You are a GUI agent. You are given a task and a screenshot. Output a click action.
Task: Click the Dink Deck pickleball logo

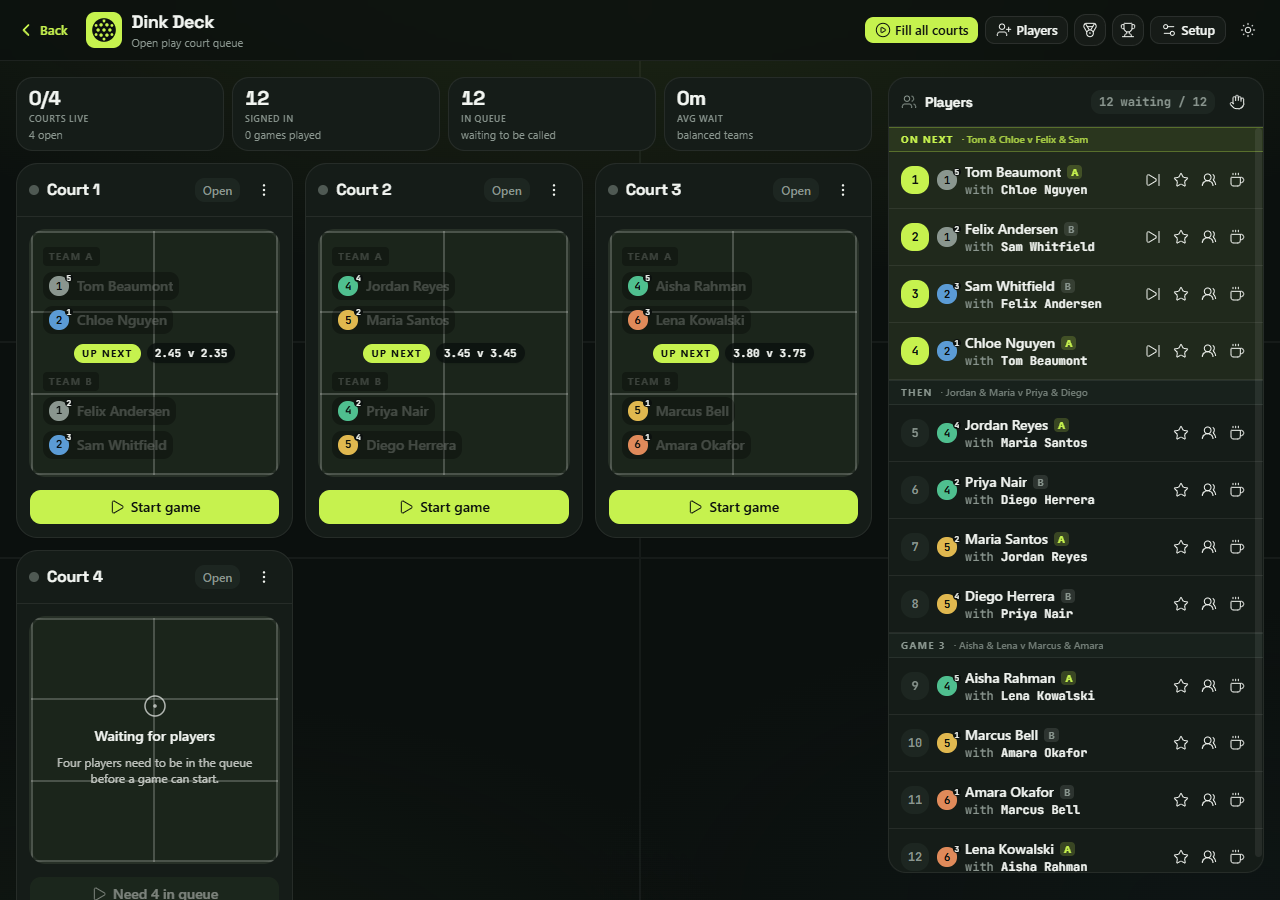coord(104,30)
